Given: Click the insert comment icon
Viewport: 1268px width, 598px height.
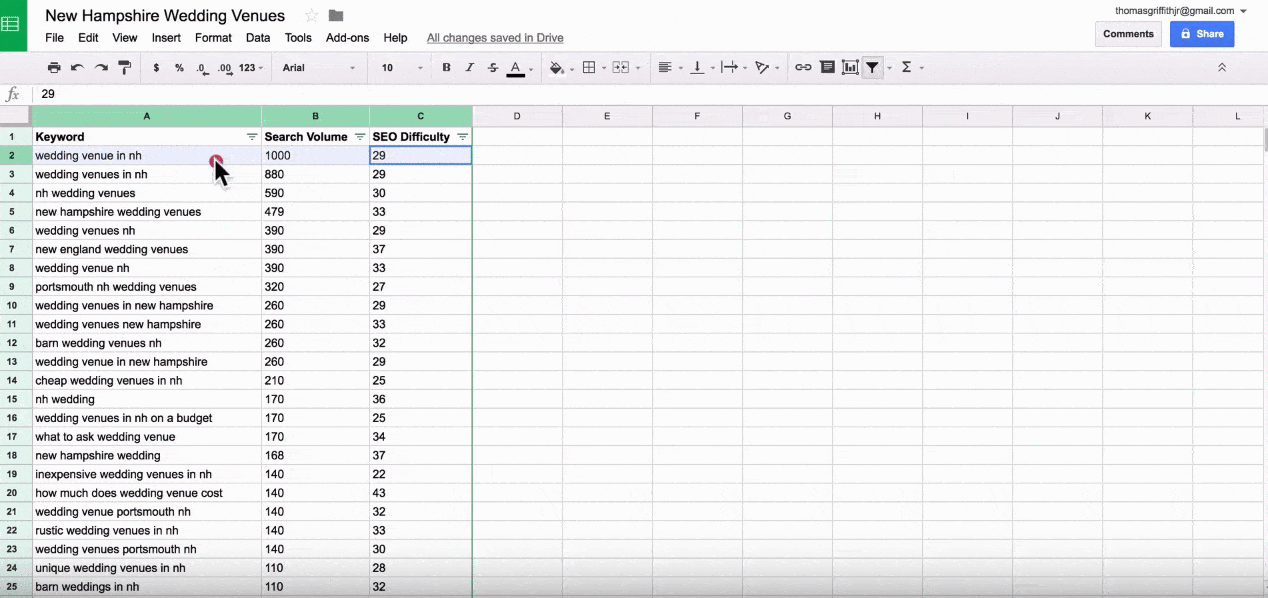Looking at the screenshot, I should (827, 68).
